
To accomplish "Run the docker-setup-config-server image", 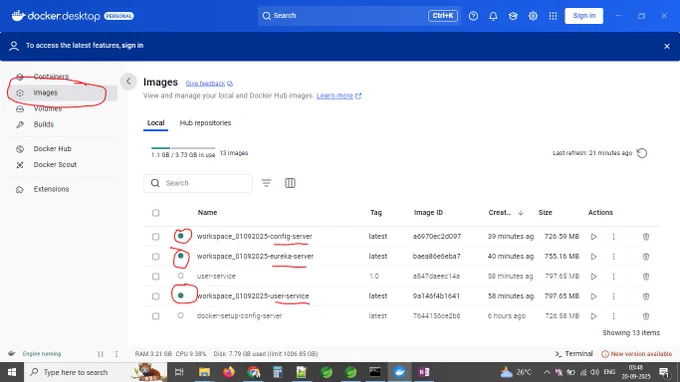I will 594,317.
